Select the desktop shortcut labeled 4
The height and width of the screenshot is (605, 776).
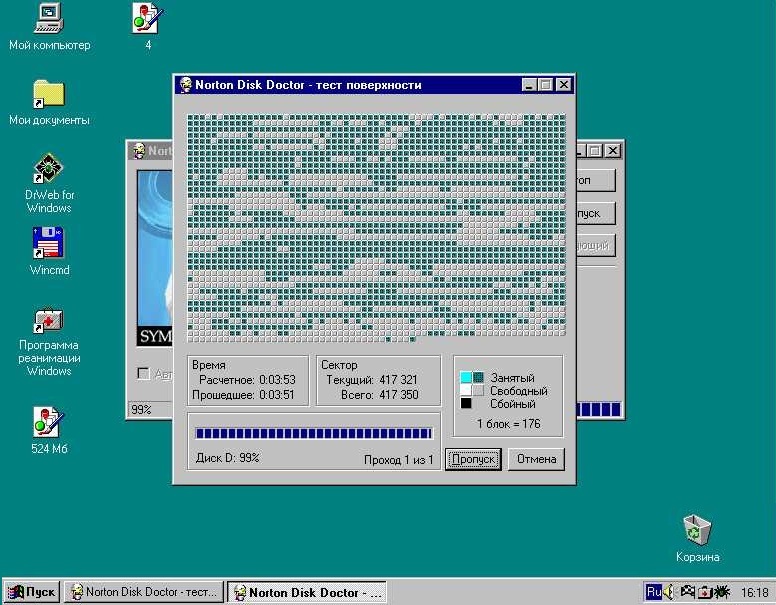(148, 19)
